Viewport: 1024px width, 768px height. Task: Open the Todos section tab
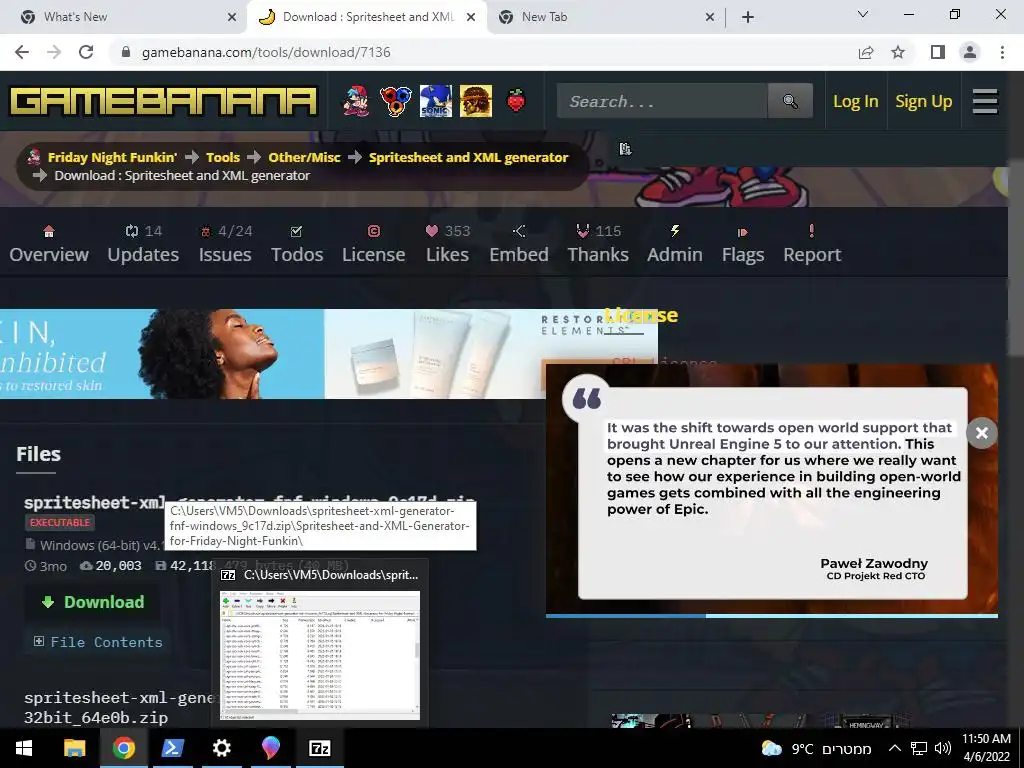pyautogui.click(x=297, y=242)
